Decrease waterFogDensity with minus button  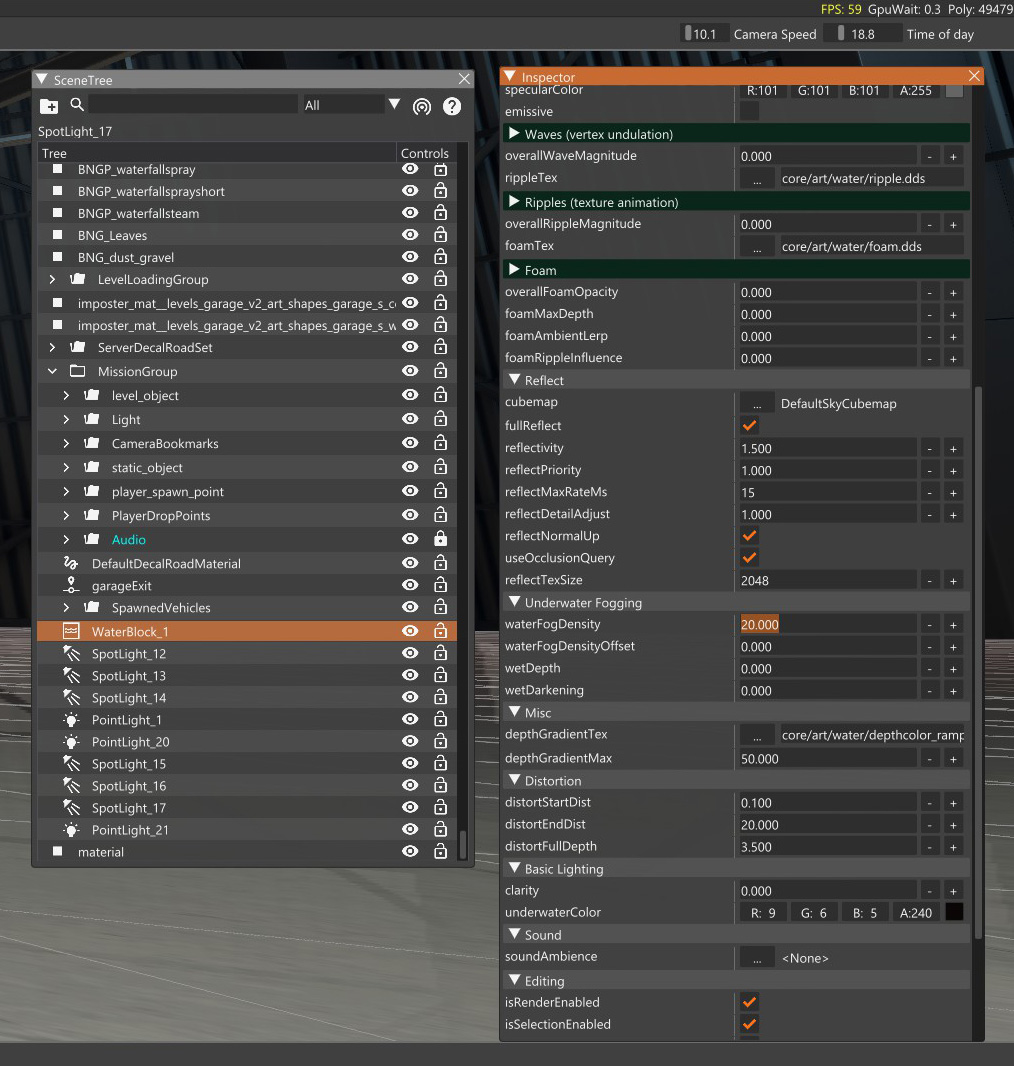[x=929, y=625]
